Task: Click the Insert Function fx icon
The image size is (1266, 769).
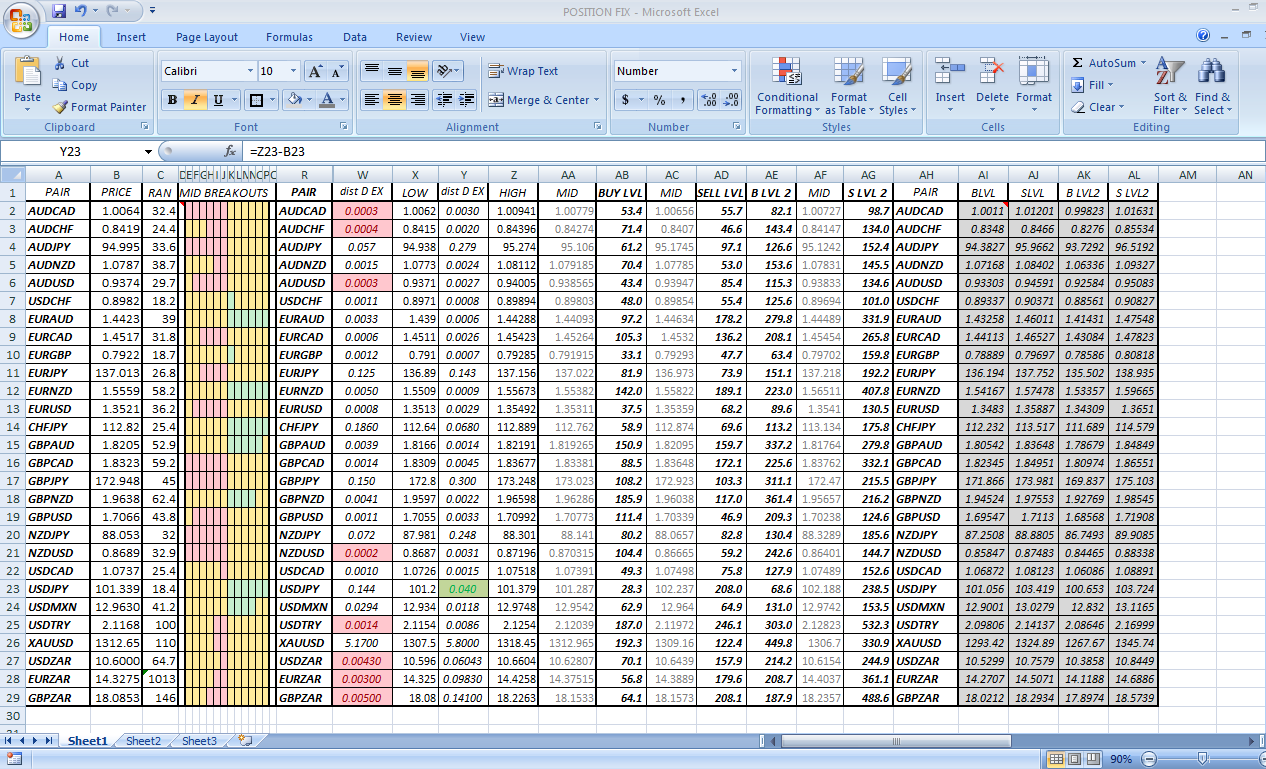Action: click(x=229, y=151)
